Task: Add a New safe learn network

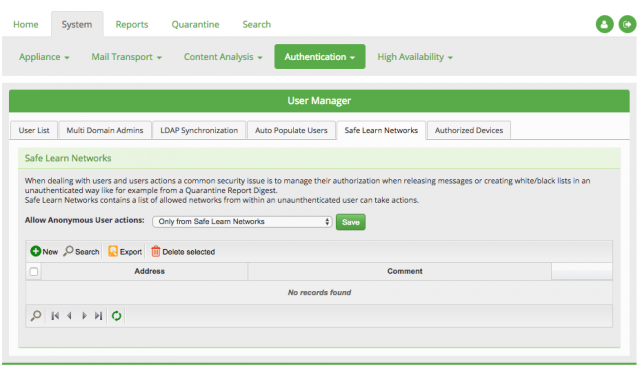Action: coord(44,251)
